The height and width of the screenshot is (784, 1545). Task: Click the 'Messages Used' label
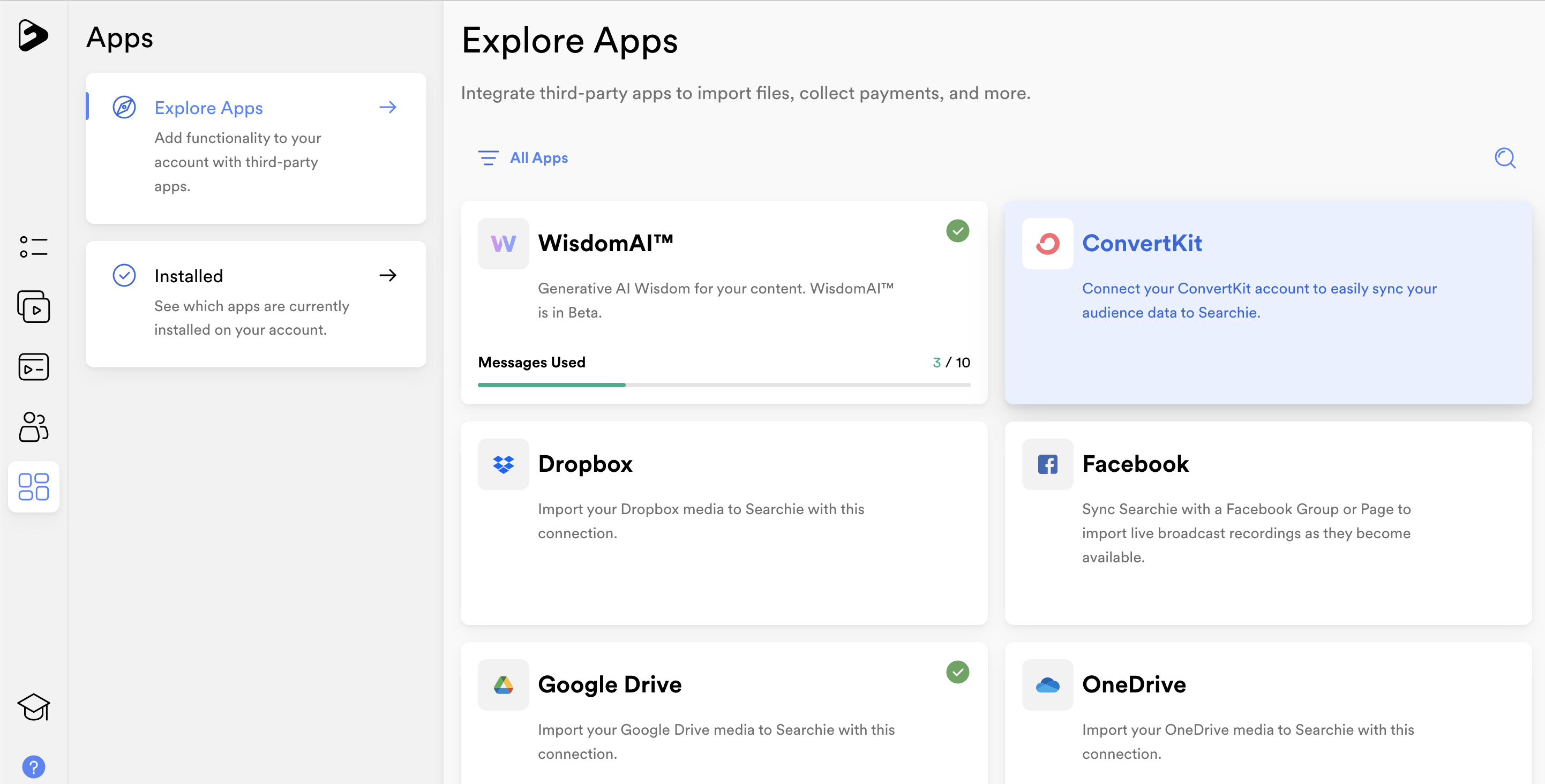(x=531, y=362)
